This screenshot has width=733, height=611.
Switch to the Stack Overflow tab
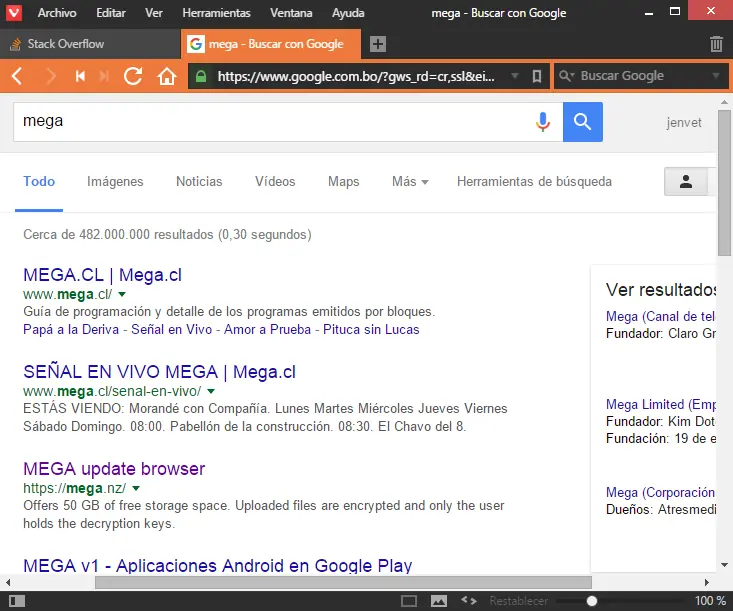click(x=90, y=44)
